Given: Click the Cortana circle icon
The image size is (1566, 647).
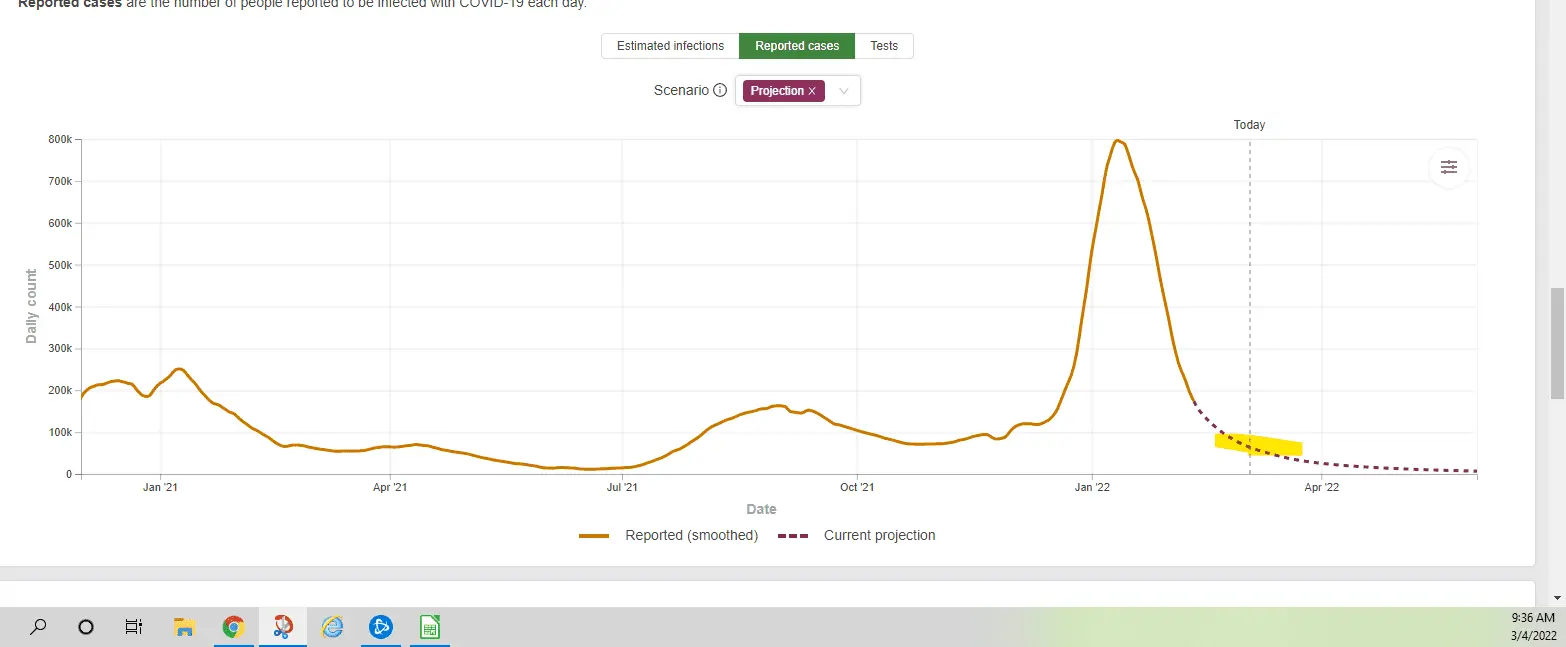Looking at the screenshot, I should 86,627.
